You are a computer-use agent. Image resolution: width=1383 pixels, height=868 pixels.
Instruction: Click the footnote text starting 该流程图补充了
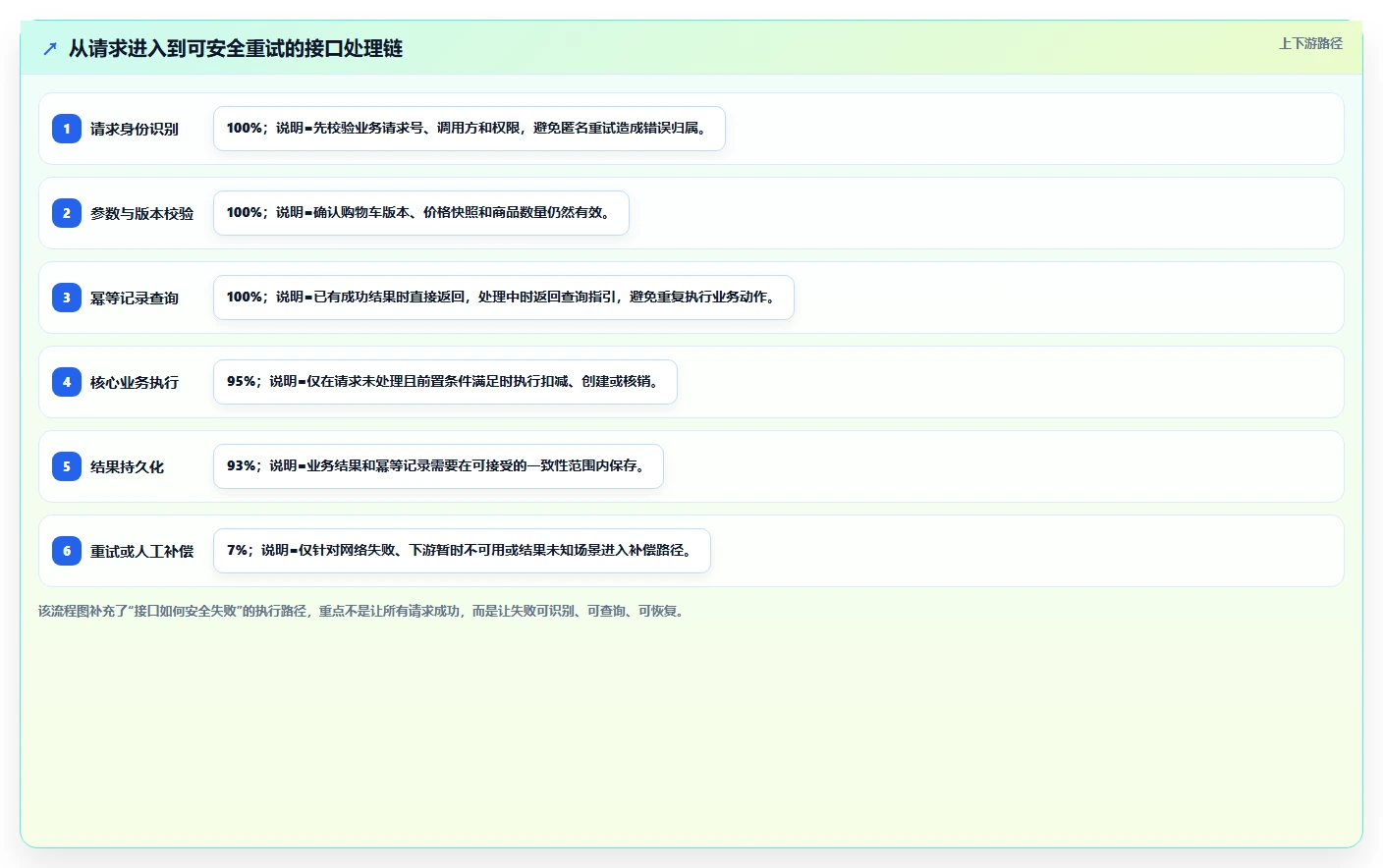coord(363,611)
